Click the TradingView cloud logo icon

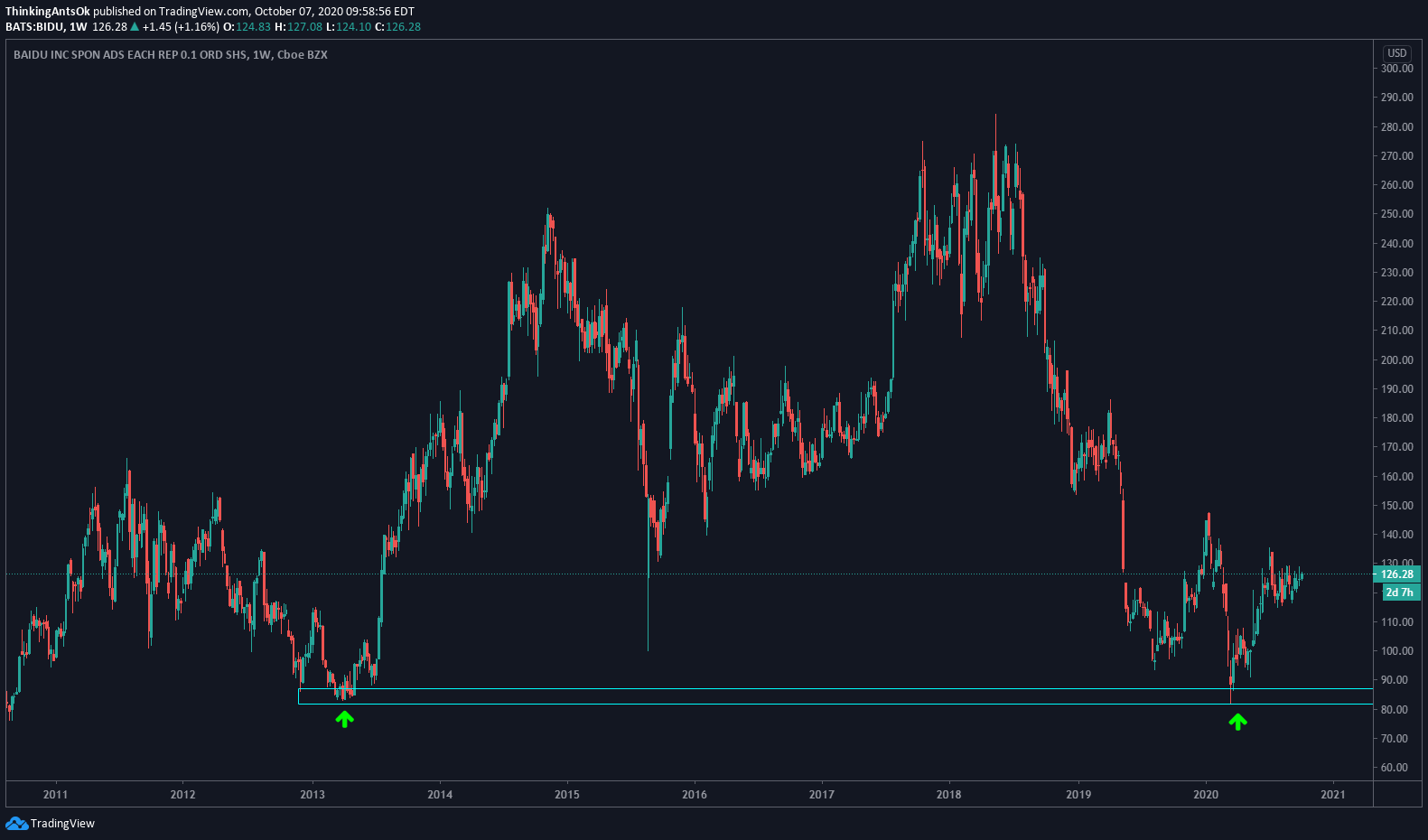[16, 823]
